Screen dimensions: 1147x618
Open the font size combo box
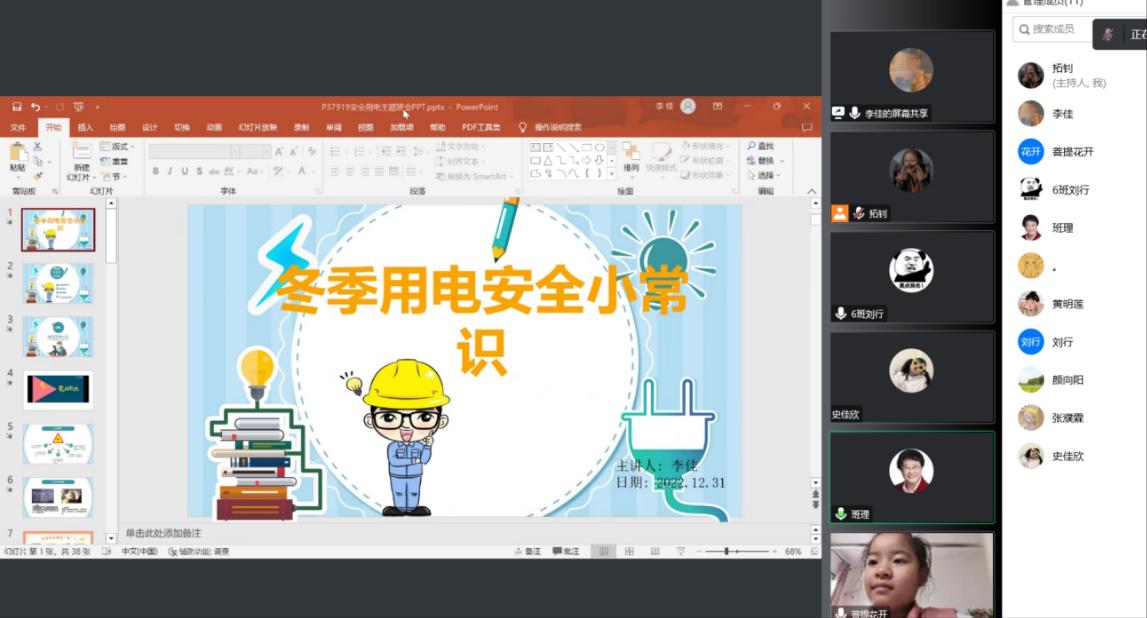pos(256,151)
